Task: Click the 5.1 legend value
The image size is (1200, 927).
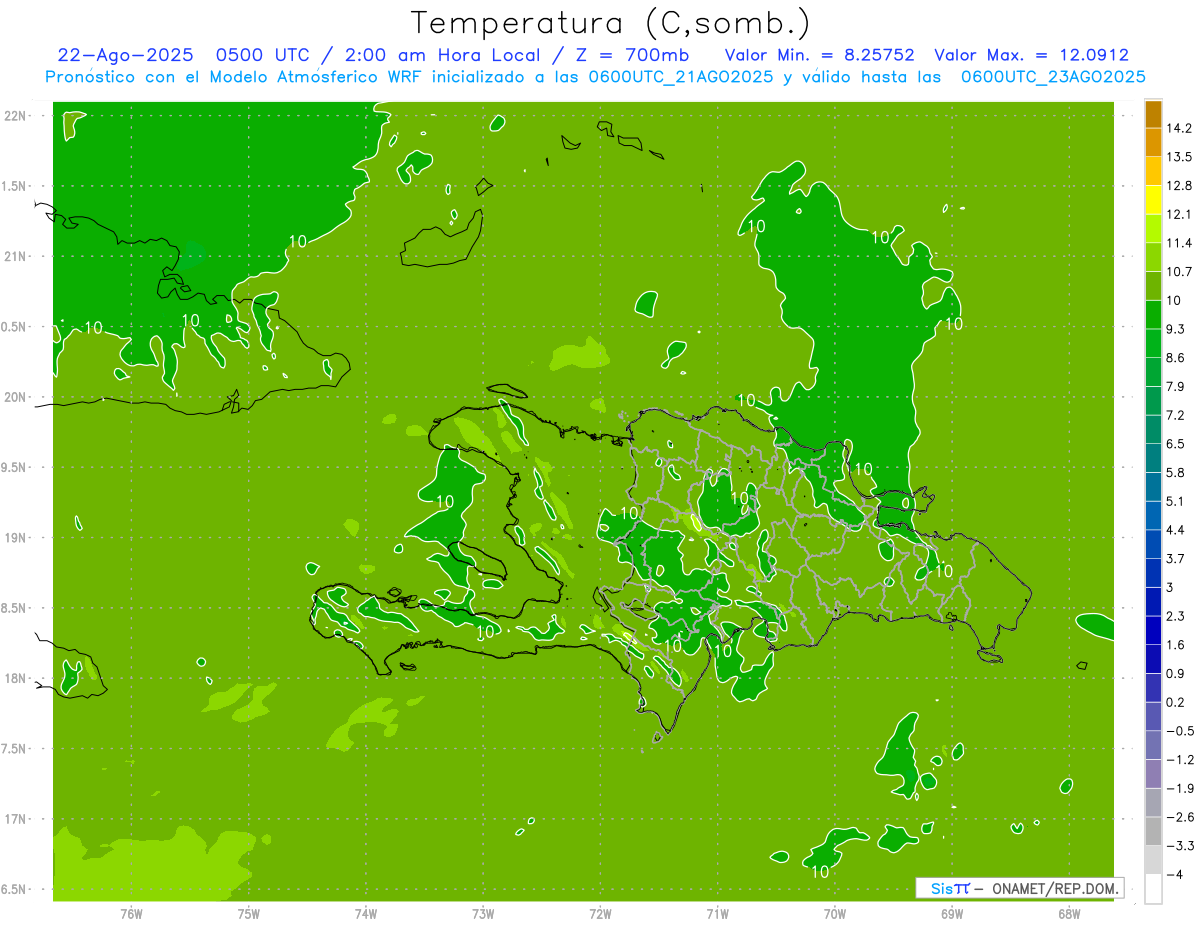Action: pyautogui.click(x=1175, y=501)
